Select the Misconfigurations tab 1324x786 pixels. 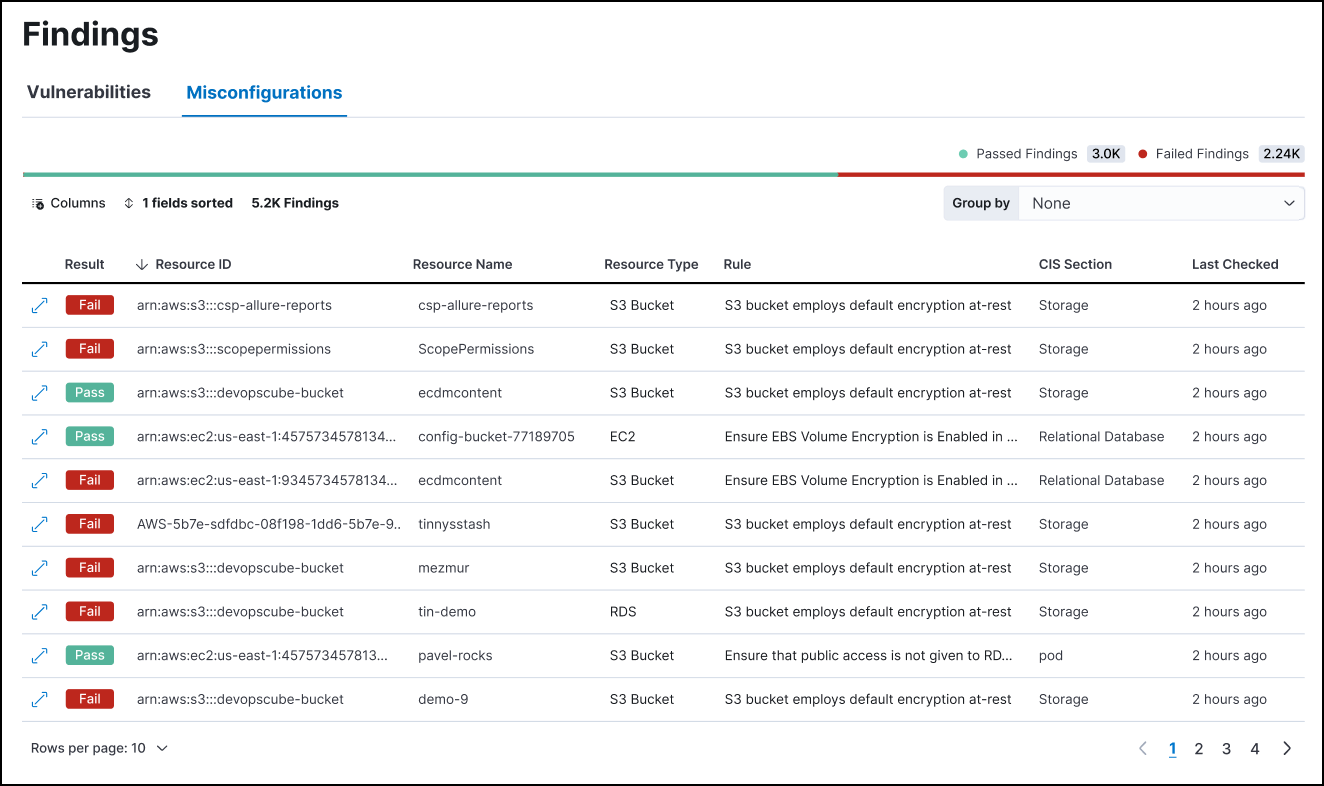(264, 93)
